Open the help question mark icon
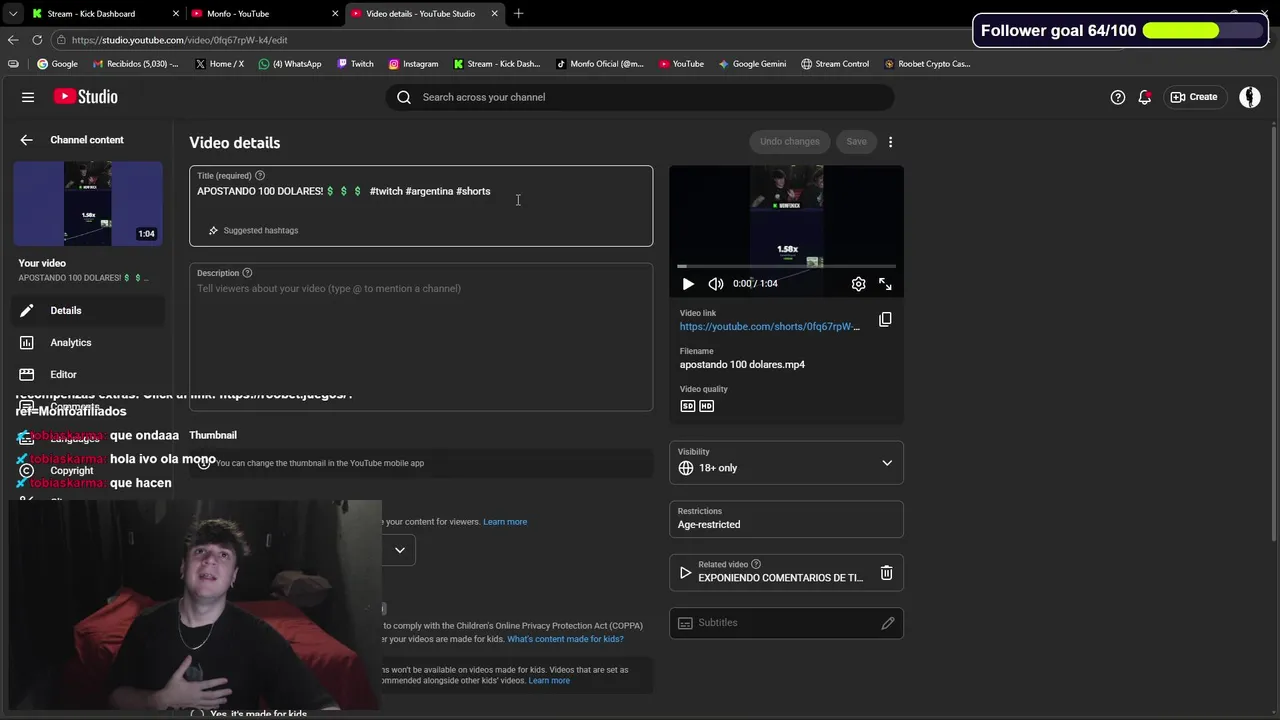Screen dimensions: 1280x720 [x=1118, y=97]
